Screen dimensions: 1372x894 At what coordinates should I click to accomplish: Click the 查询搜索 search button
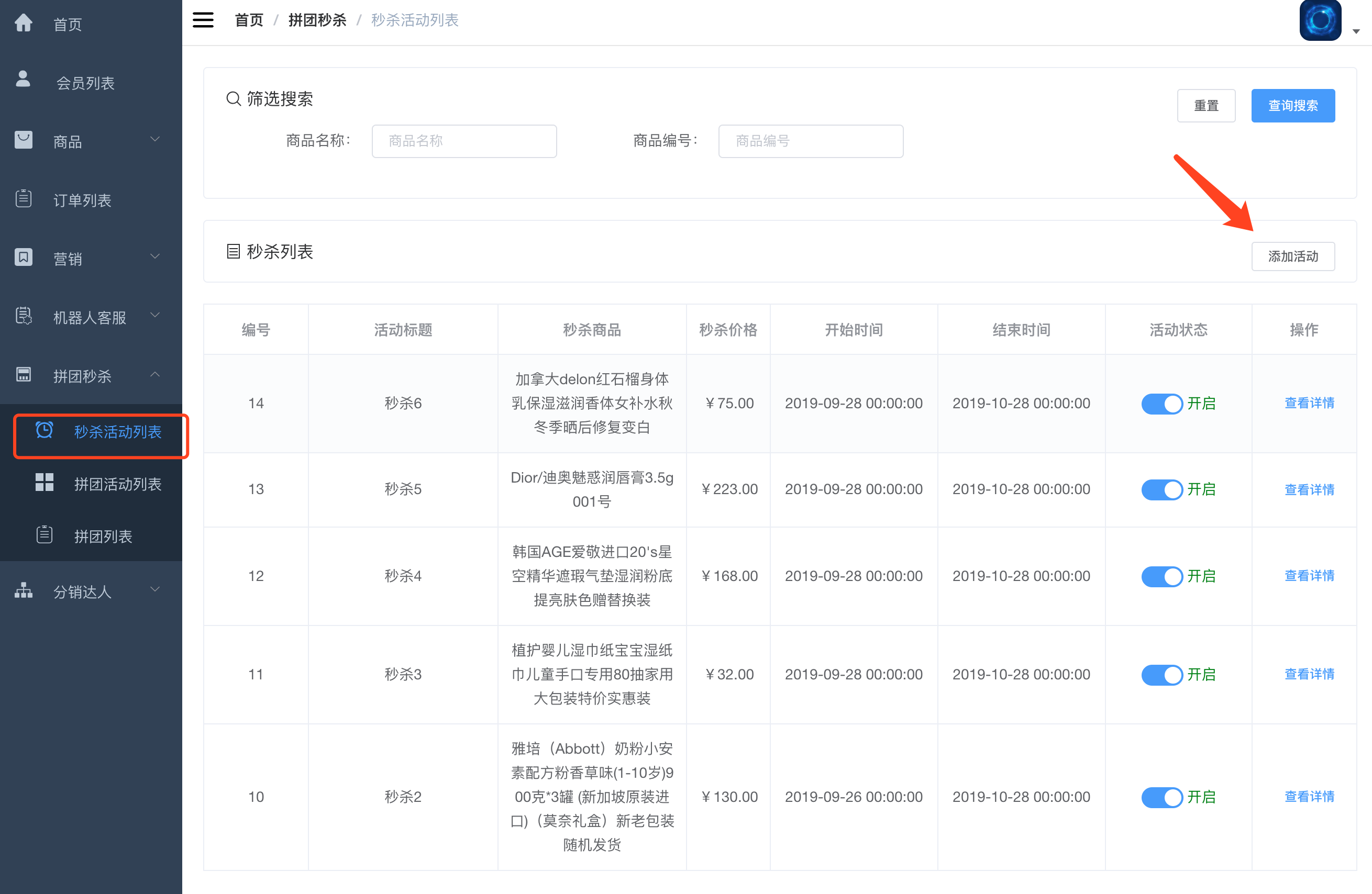tap(1293, 106)
